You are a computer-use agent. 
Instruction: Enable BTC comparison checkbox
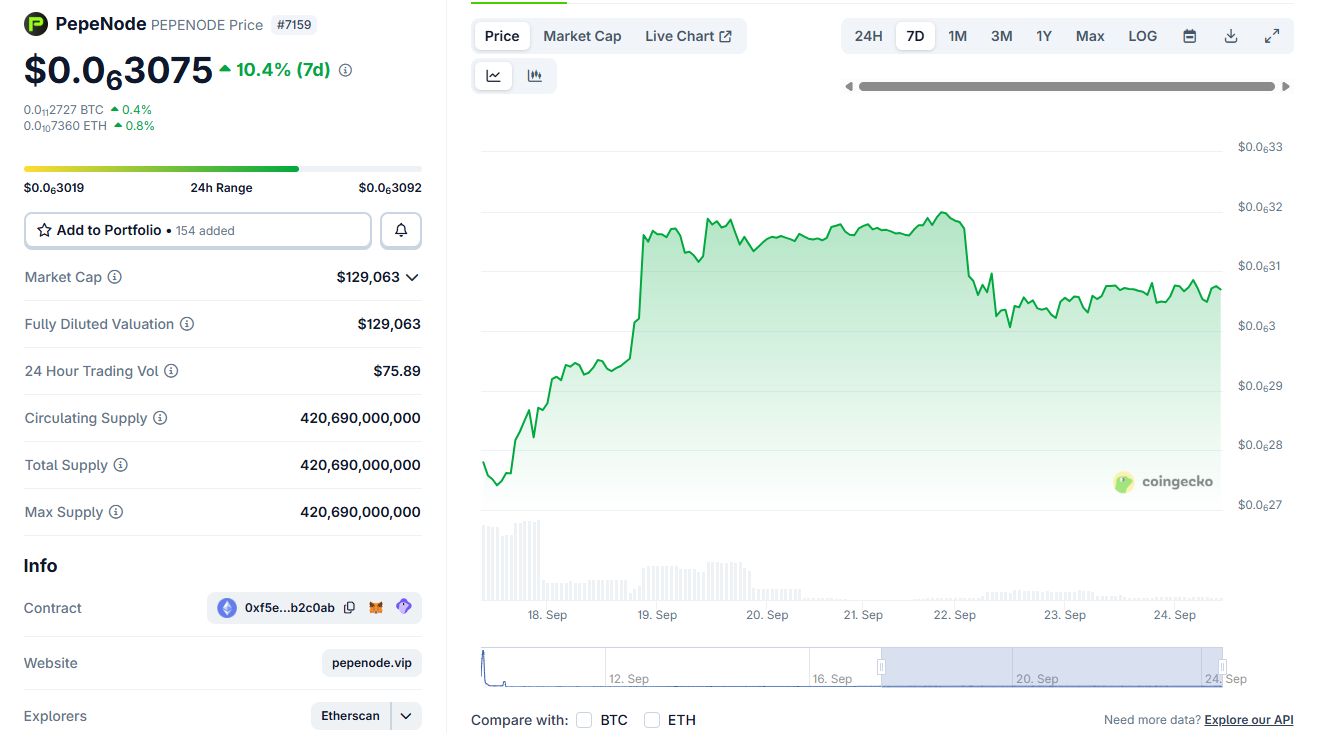[x=584, y=720]
